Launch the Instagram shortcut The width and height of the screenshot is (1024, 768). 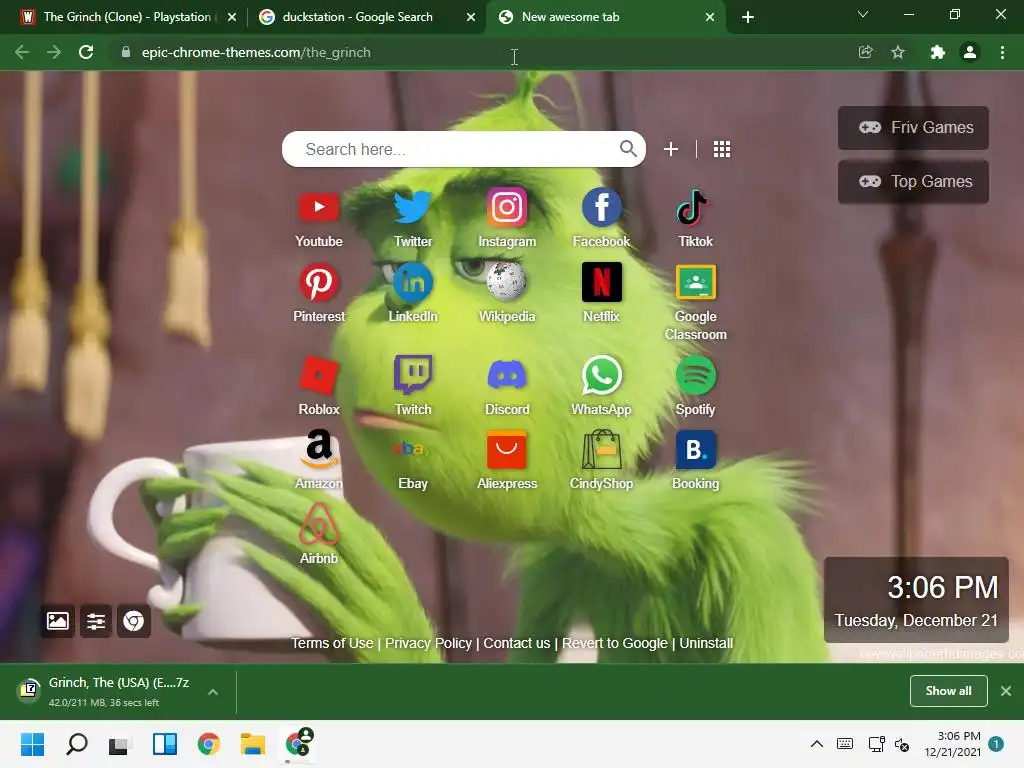(x=507, y=207)
